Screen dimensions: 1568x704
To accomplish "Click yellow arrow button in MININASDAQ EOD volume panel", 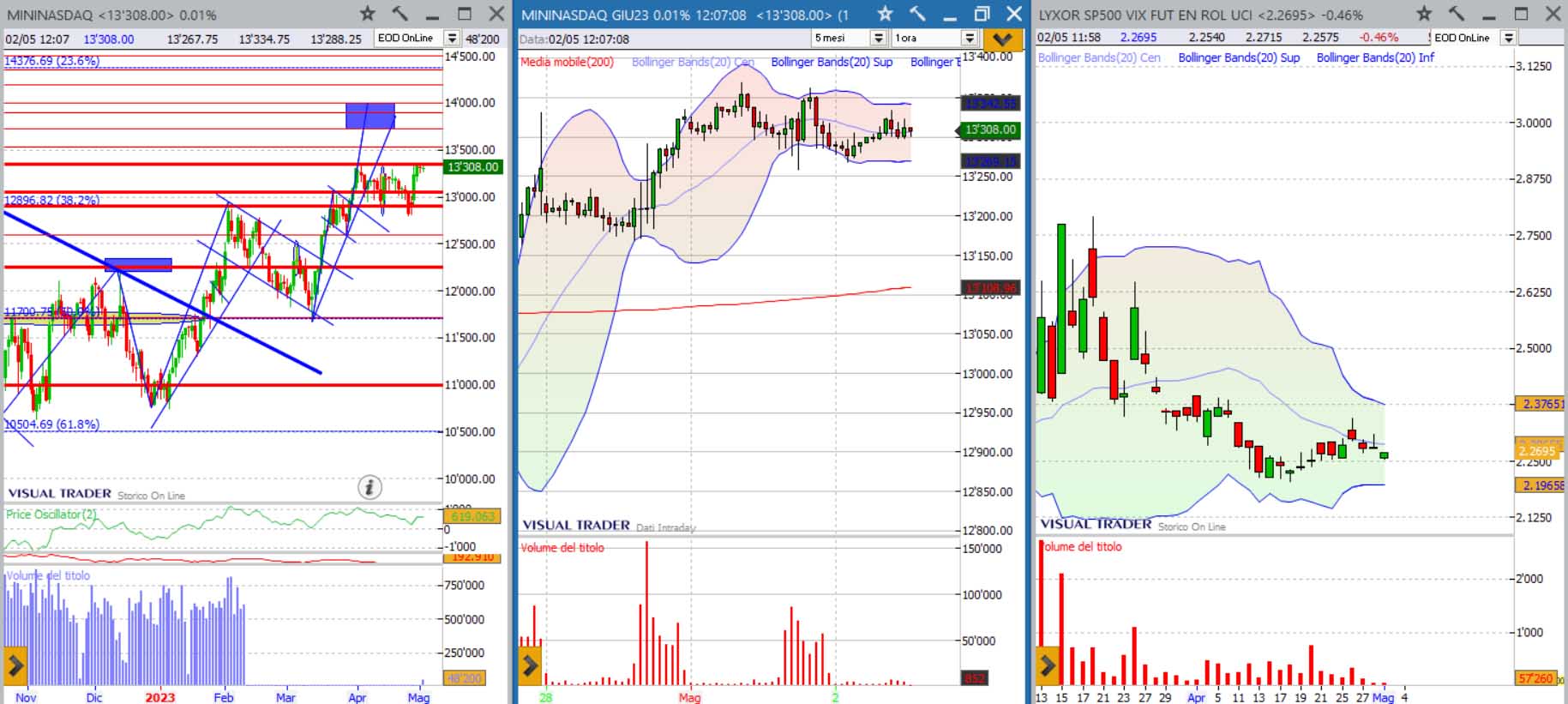I will [15, 665].
